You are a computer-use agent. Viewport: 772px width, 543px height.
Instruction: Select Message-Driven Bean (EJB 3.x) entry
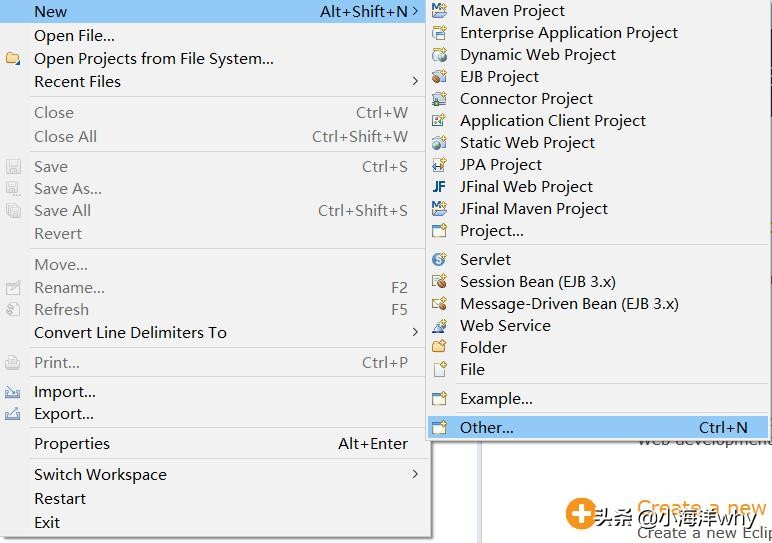tap(598, 303)
